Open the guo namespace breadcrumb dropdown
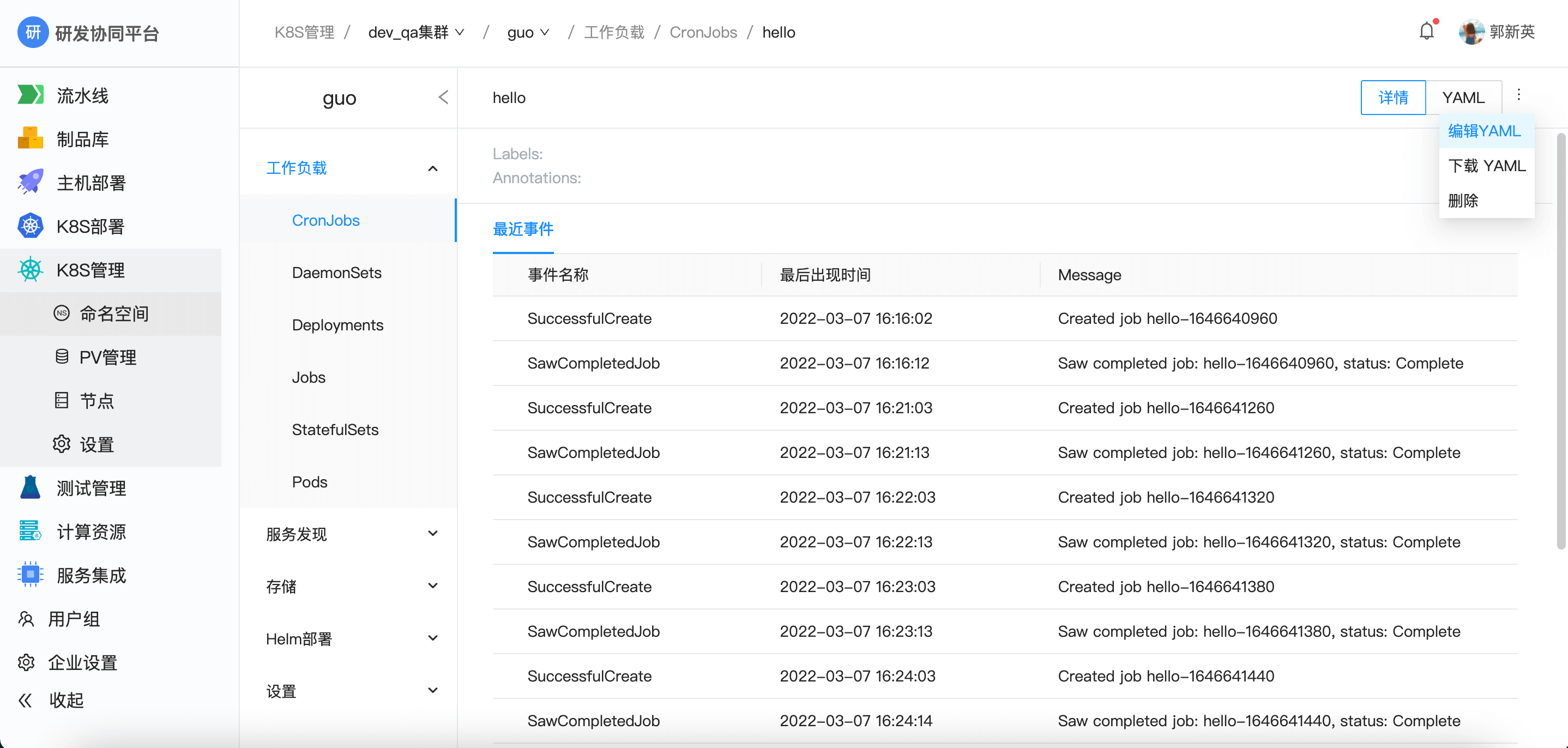1568x748 pixels. (x=528, y=32)
